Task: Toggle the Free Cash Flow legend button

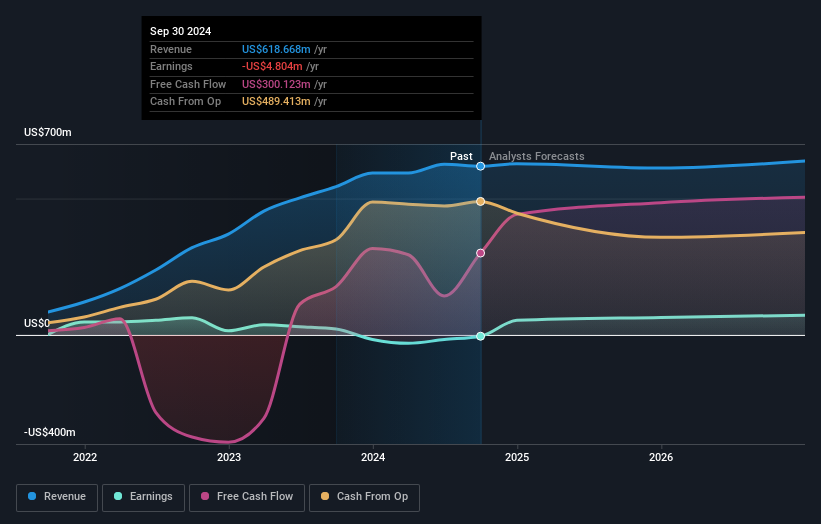Action: click(247, 497)
